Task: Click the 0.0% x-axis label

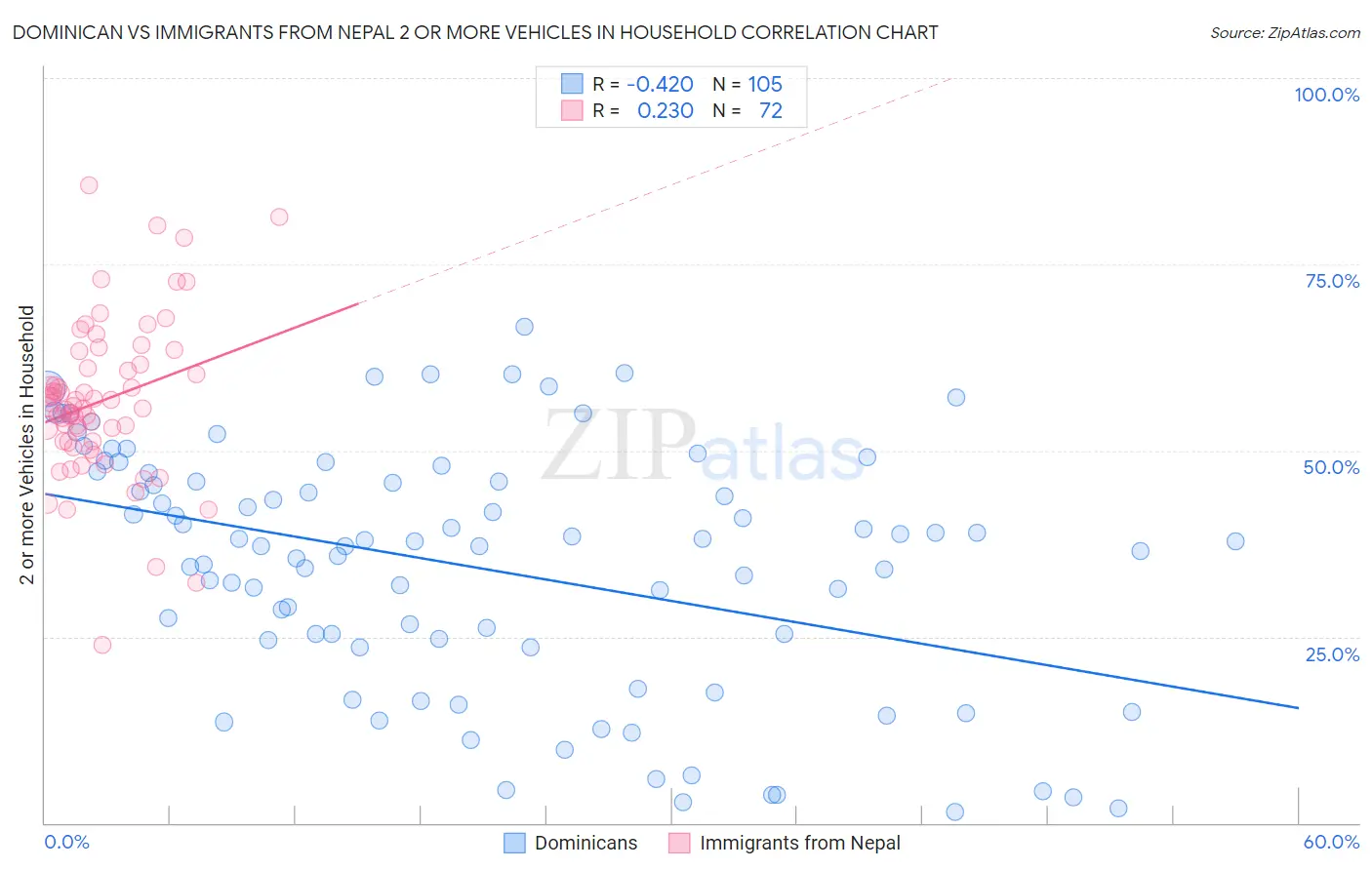Action: point(66,842)
